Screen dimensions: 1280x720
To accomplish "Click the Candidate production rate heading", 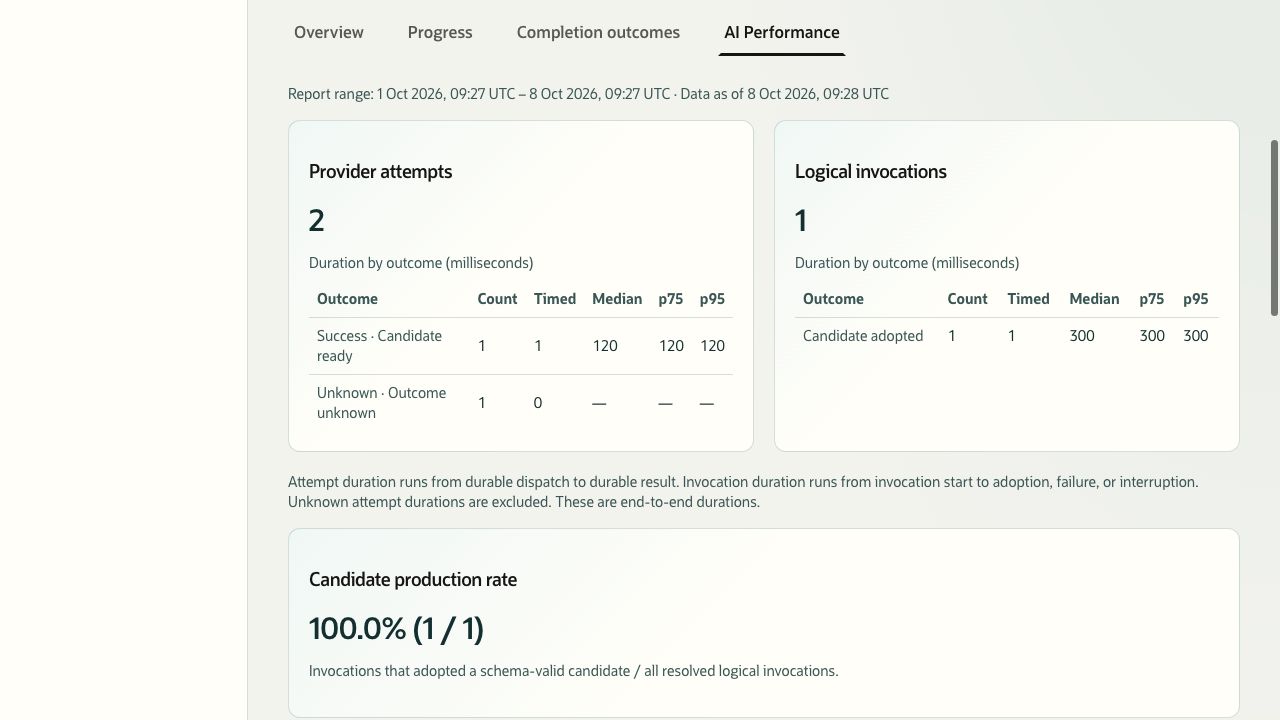I will pos(413,580).
